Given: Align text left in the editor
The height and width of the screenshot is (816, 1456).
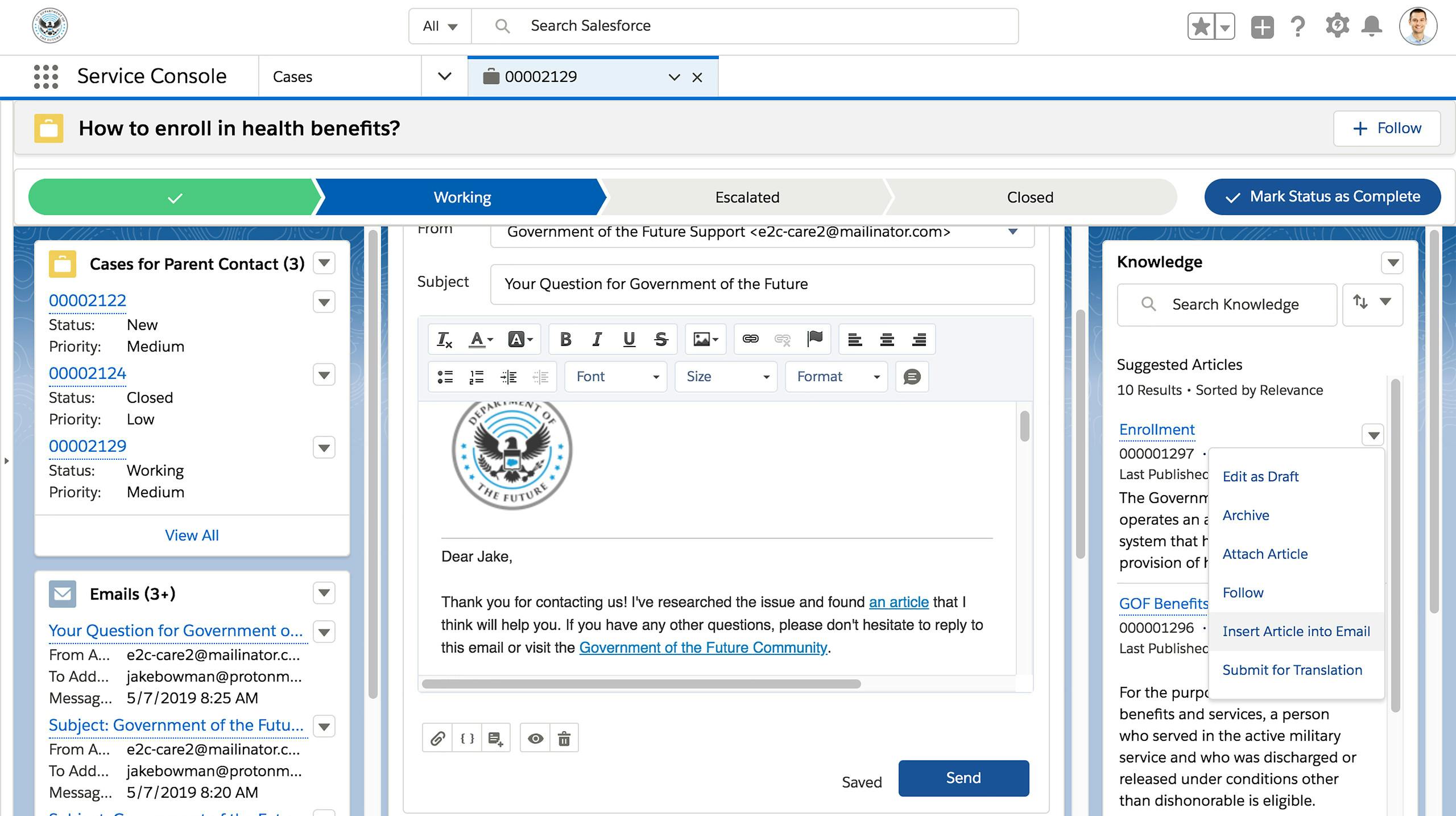Looking at the screenshot, I should point(855,339).
